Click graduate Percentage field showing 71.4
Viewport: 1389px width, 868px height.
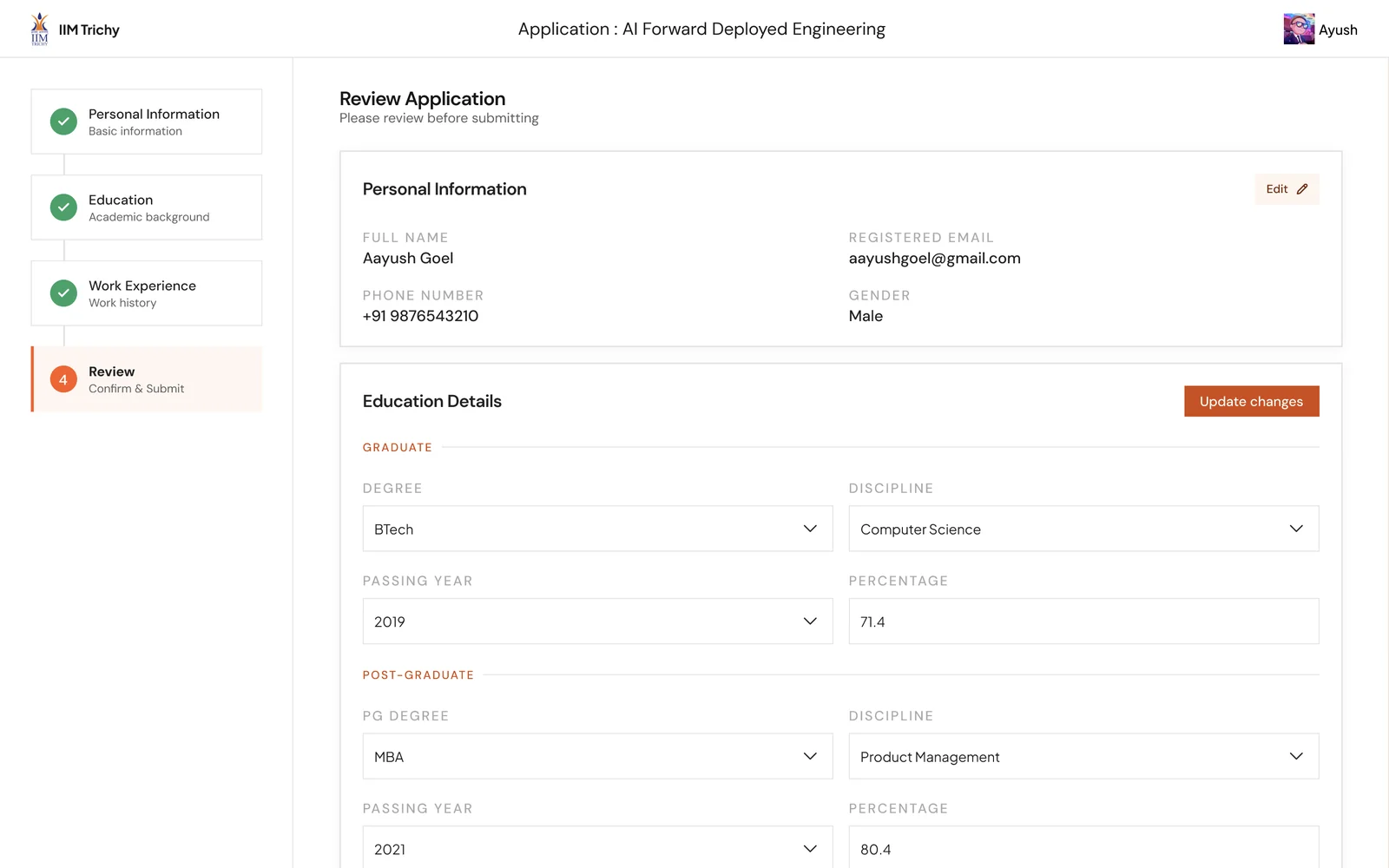pyautogui.click(x=1083, y=621)
